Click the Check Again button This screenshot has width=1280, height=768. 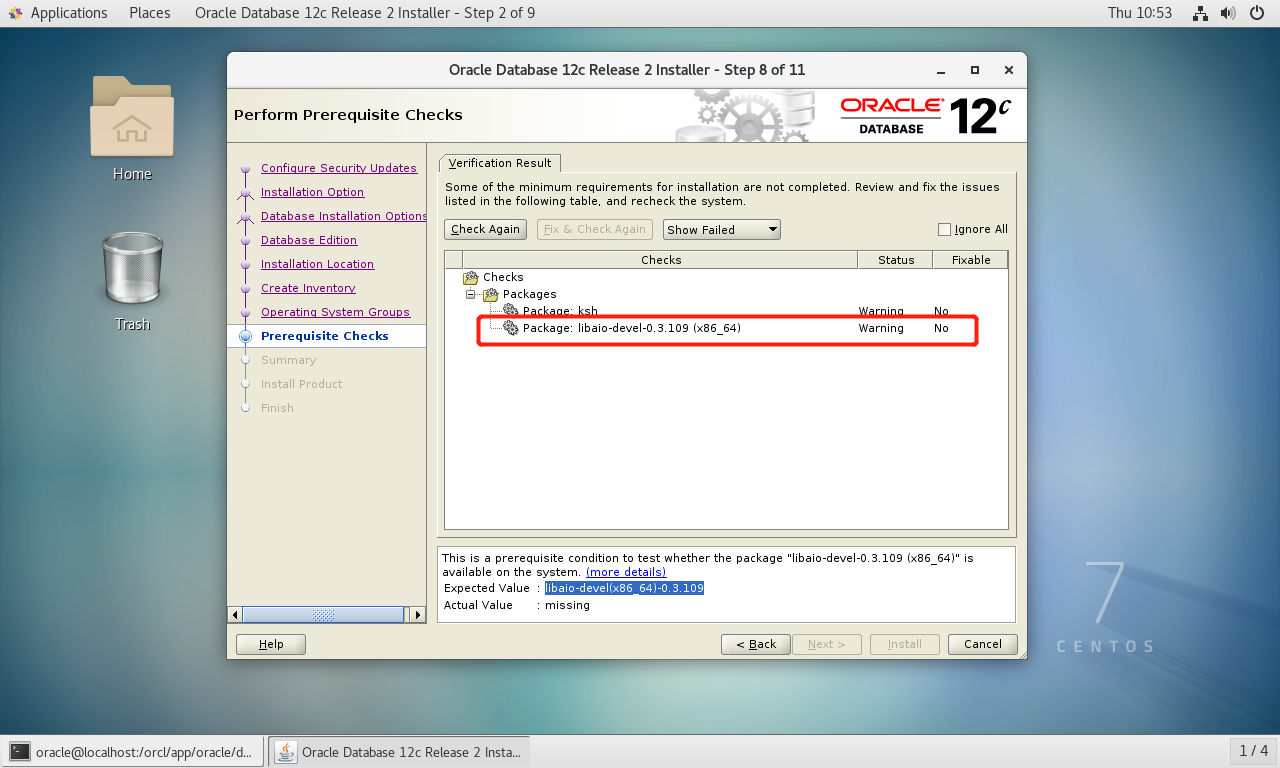coord(486,229)
